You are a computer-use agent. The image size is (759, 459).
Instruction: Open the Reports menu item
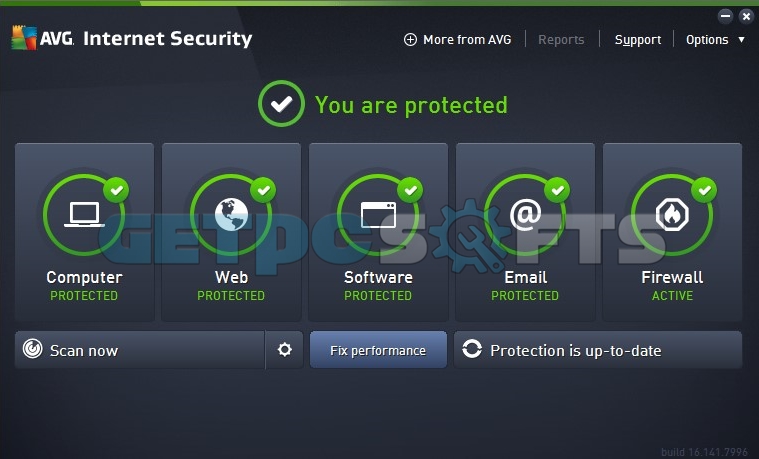point(561,40)
